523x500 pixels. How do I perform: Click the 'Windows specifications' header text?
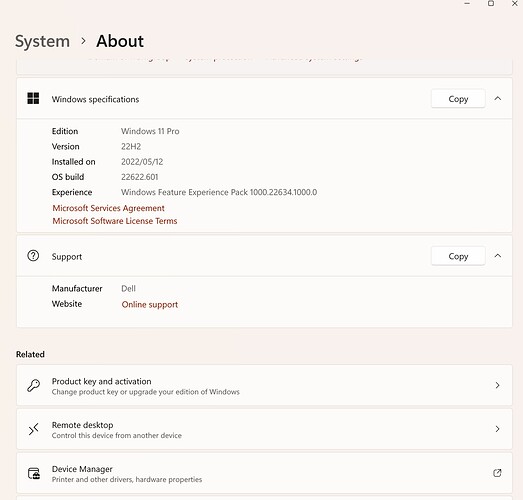point(95,99)
